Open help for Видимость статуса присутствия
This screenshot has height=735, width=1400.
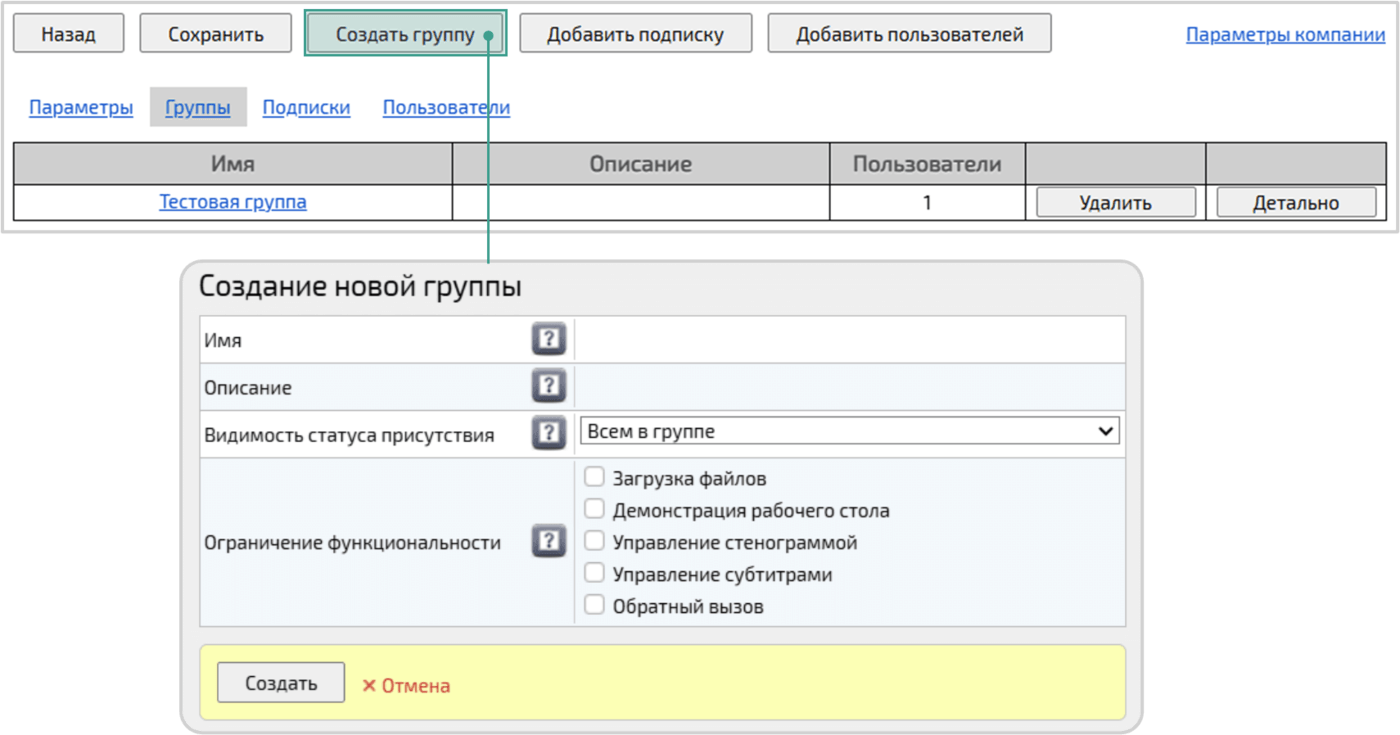point(548,432)
